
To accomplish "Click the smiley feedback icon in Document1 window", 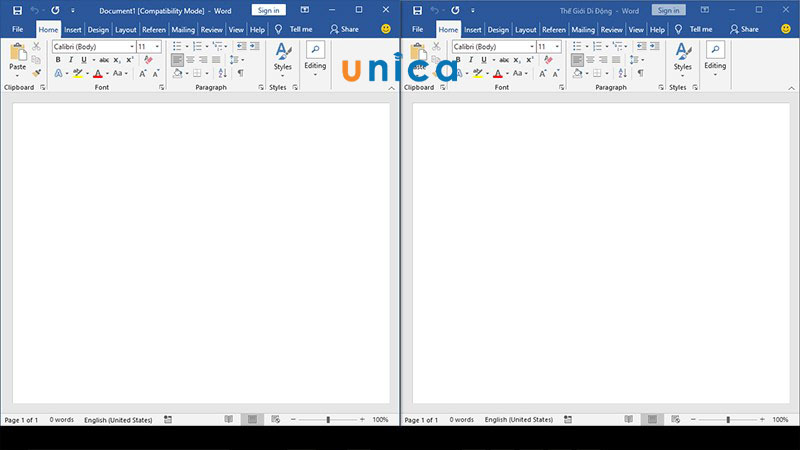I will click(386, 29).
